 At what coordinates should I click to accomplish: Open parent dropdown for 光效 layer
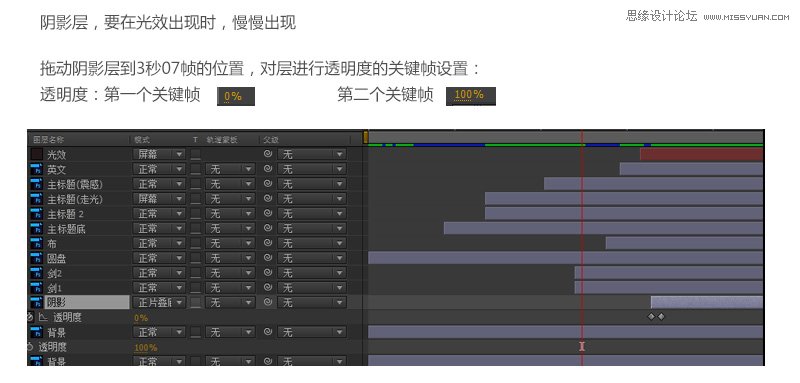pyautogui.click(x=312, y=154)
